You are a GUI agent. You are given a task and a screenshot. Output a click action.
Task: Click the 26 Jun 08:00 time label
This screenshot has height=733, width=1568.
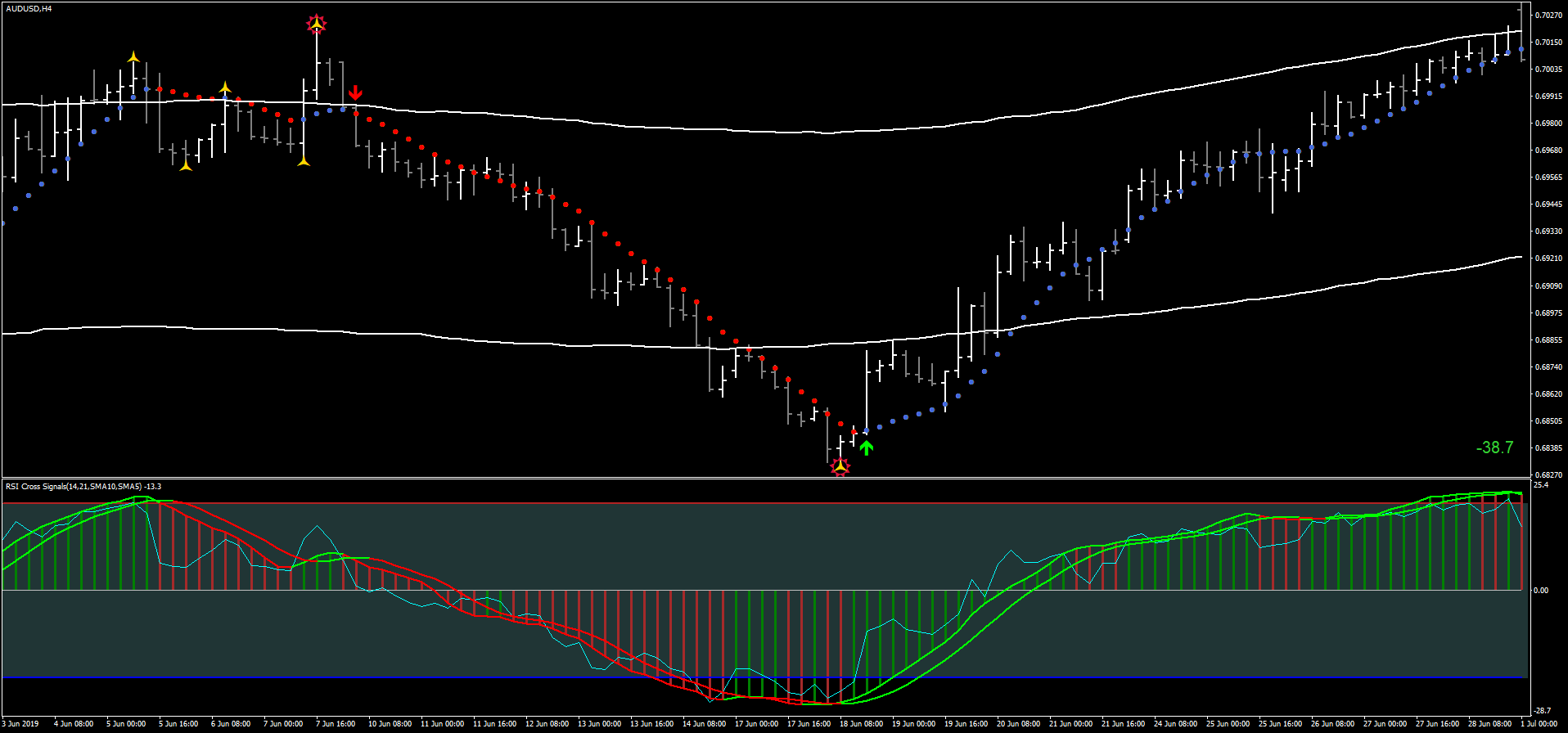pyautogui.click(x=1332, y=724)
